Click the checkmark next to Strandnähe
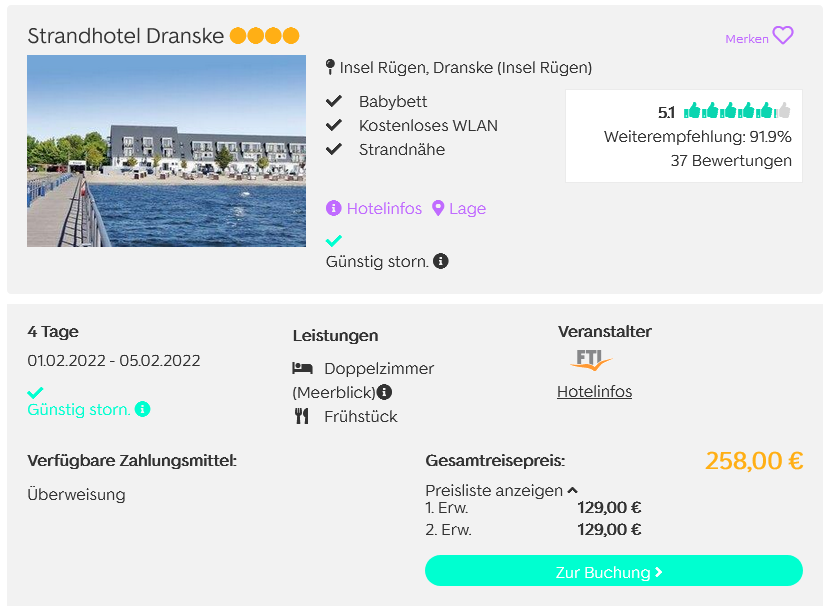This screenshot has height=613, width=830. click(333, 149)
